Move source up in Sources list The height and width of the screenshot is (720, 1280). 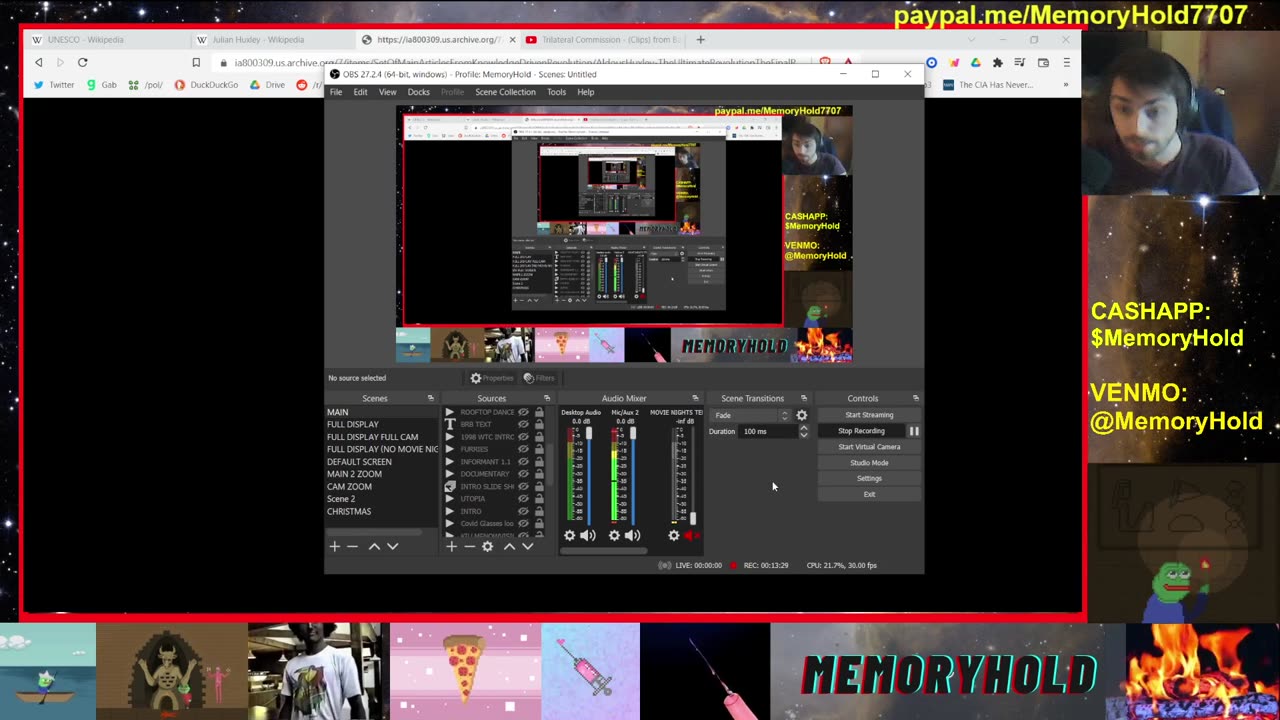pyautogui.click(x=509, y=546)
